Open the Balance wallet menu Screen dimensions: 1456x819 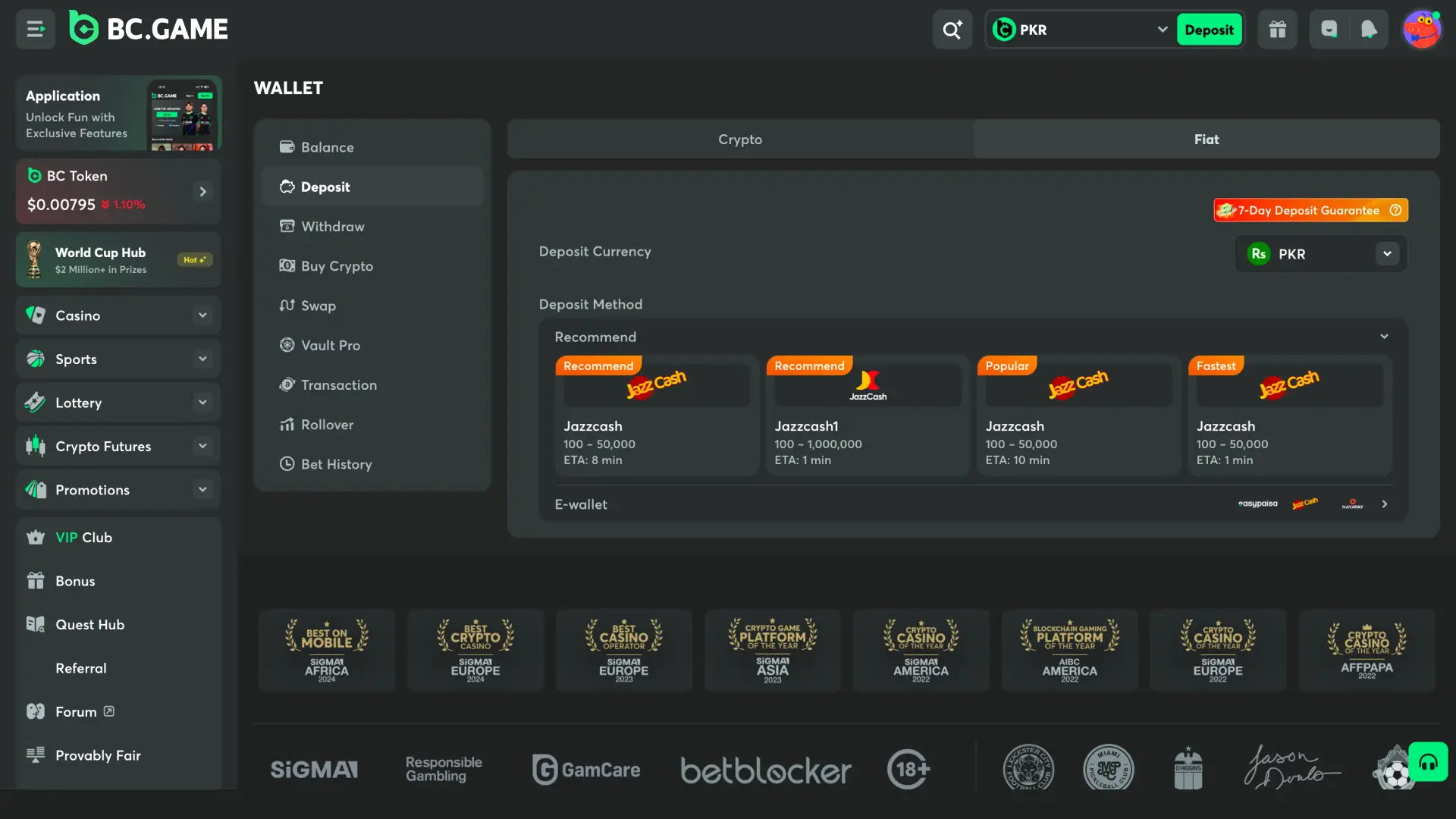coord(372,147)
